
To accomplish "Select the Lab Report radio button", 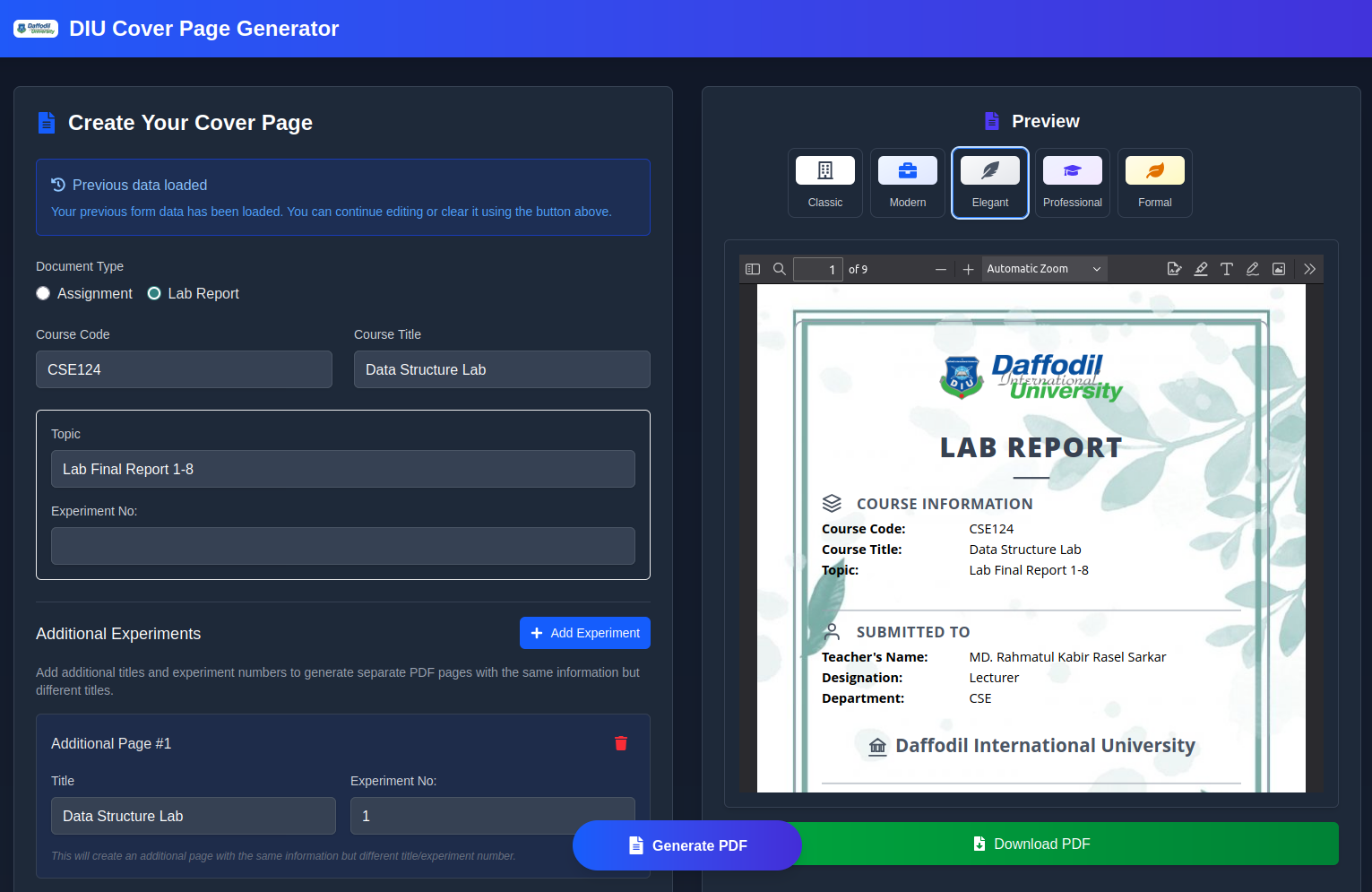I will click(154, 293).
